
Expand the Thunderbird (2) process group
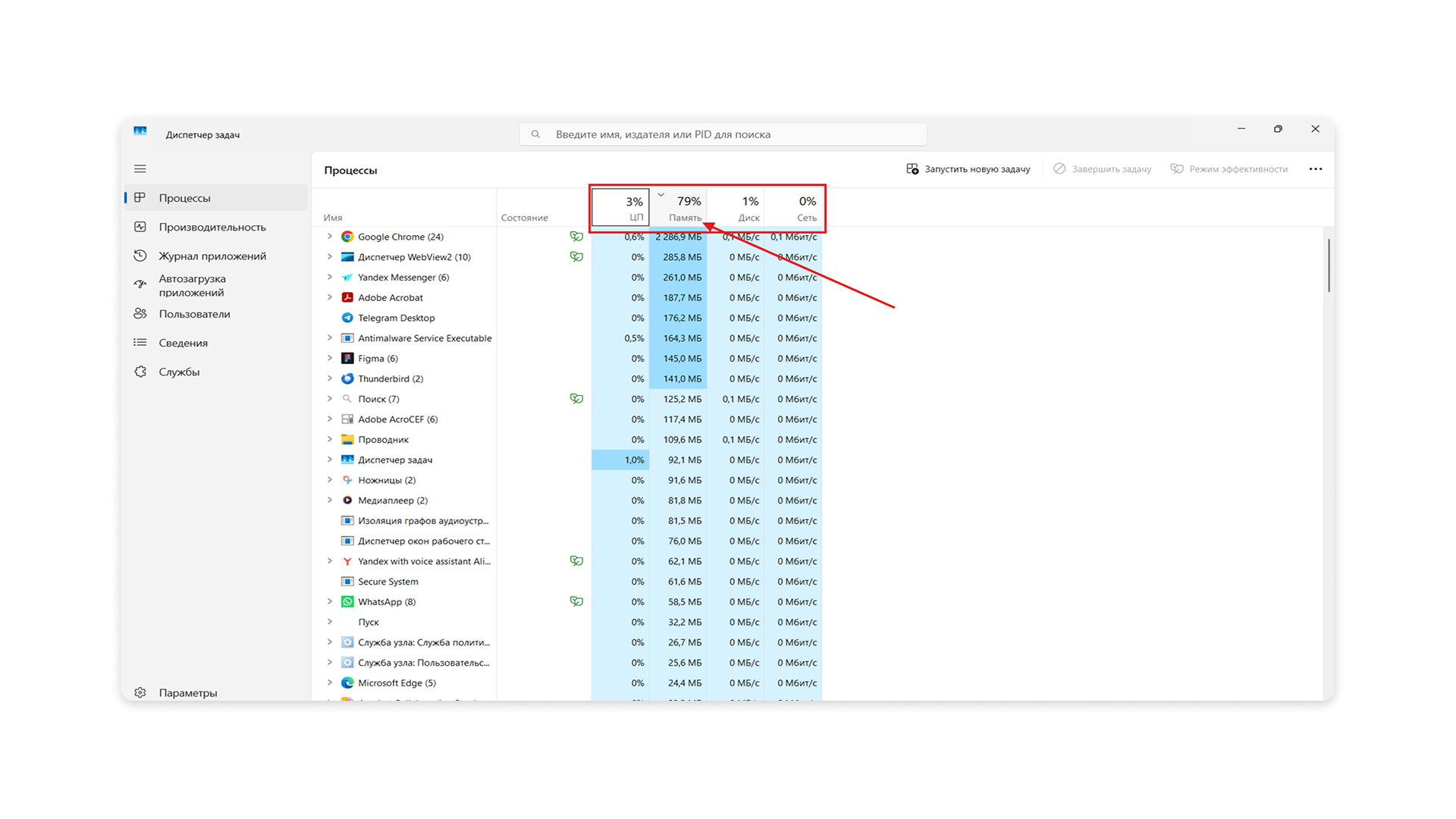[x=330, y=378]
